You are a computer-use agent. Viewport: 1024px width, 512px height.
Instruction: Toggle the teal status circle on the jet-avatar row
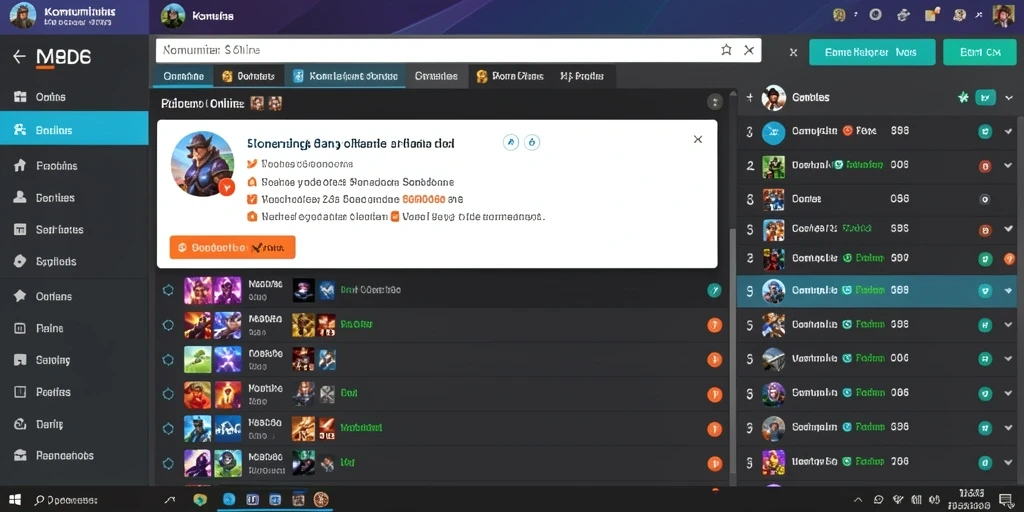point(985,359)
